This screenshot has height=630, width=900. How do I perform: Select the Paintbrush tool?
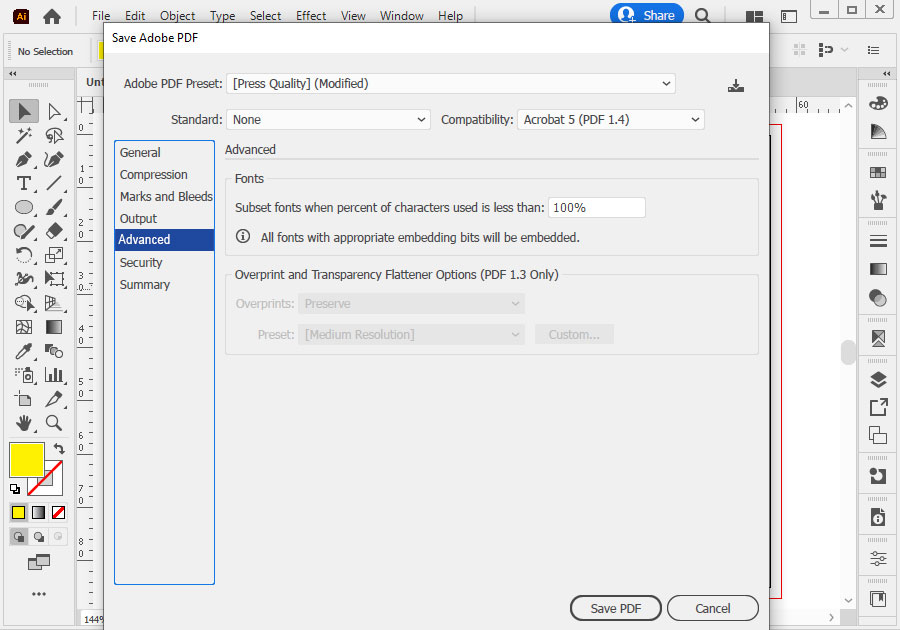point(54,207)
